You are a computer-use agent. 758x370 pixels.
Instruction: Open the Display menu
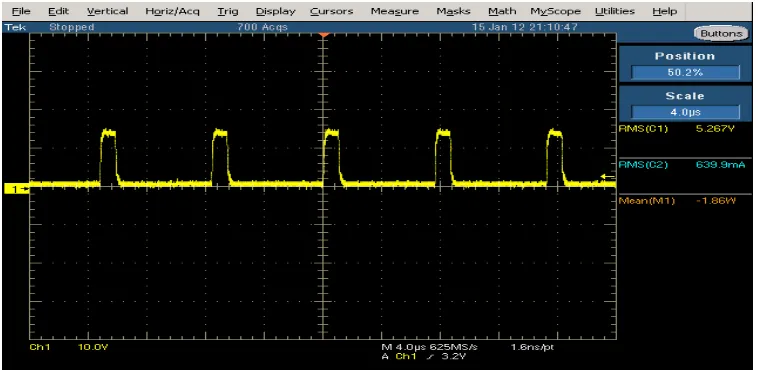tap(276, 11)
